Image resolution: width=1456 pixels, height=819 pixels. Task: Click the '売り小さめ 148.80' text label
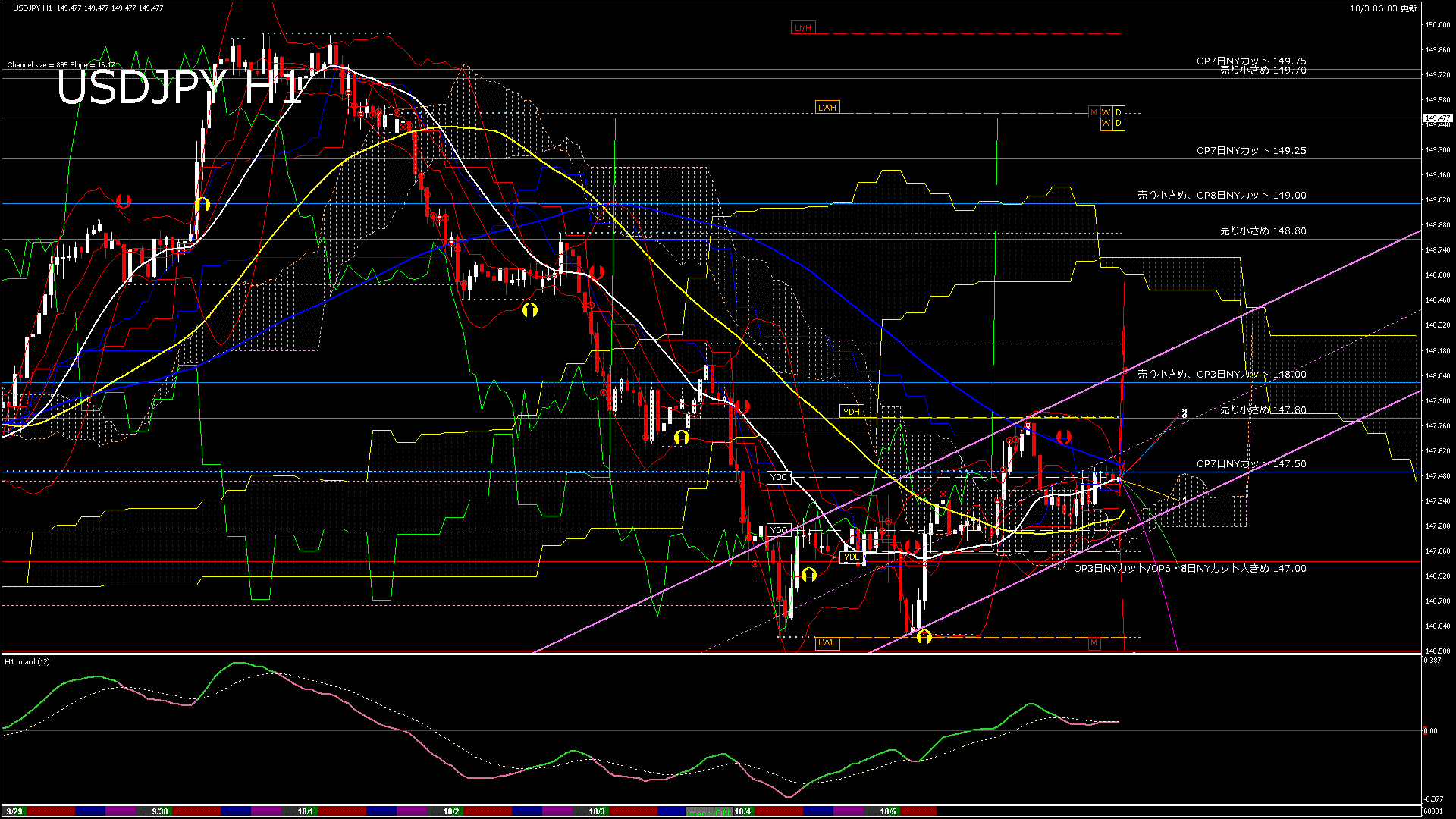pyautogui.click(x=1263, y=231)
